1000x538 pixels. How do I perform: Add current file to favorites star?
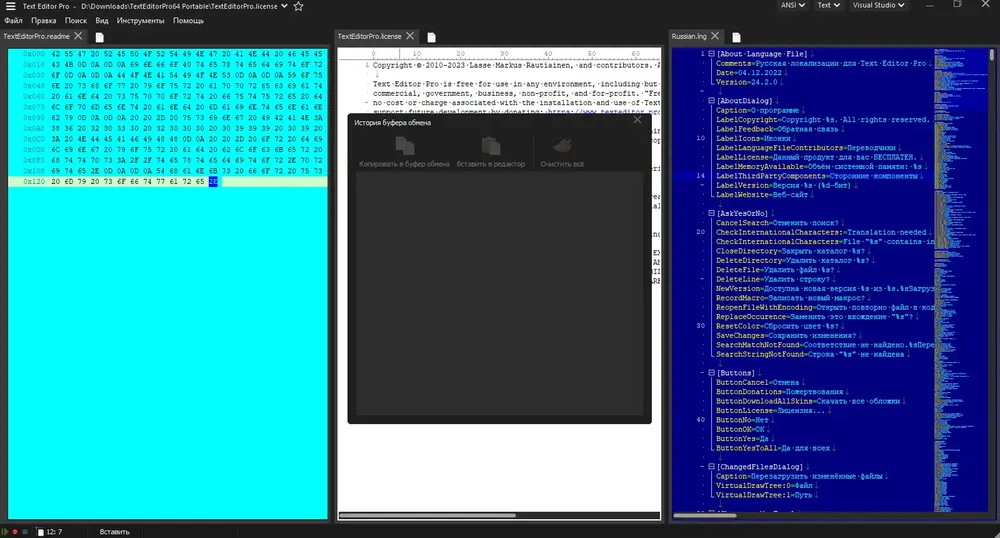298,6
